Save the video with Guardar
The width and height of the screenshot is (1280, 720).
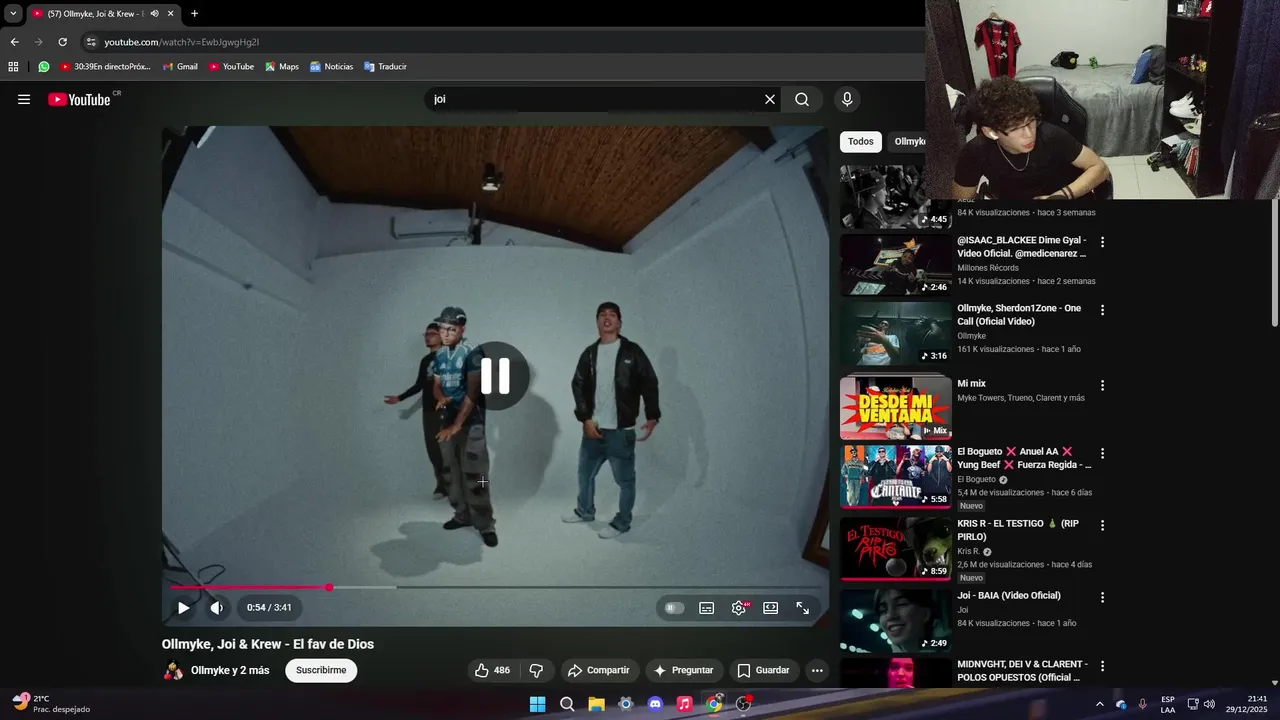point(763,670)
